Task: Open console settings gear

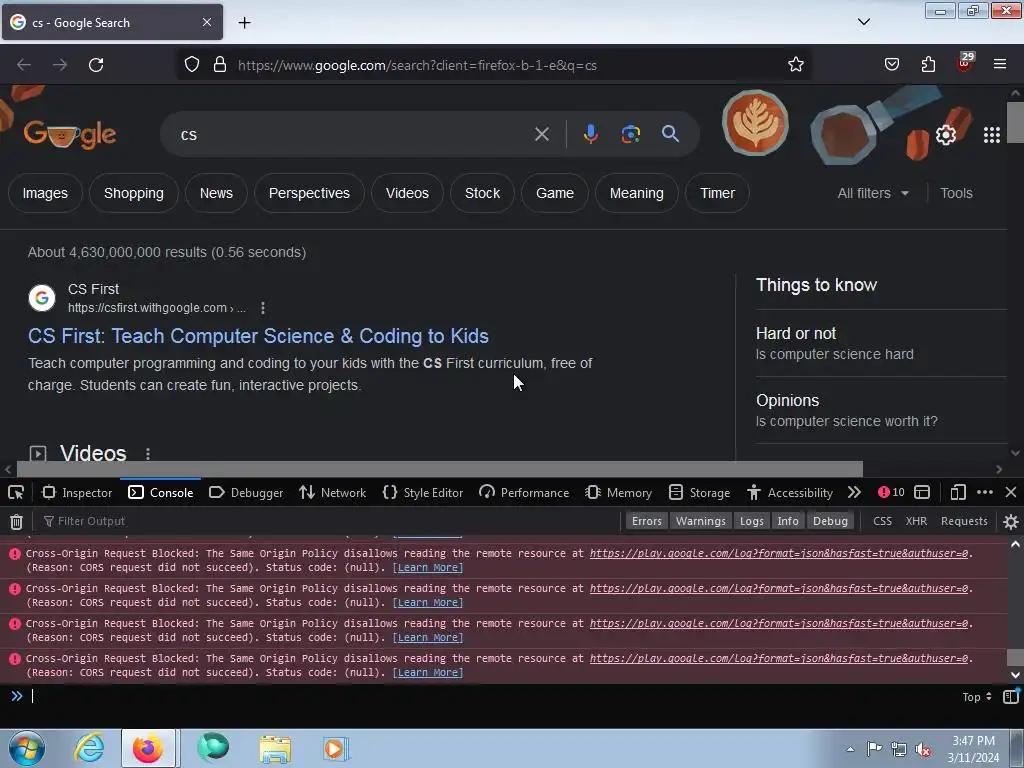Action: [1010, 521]
